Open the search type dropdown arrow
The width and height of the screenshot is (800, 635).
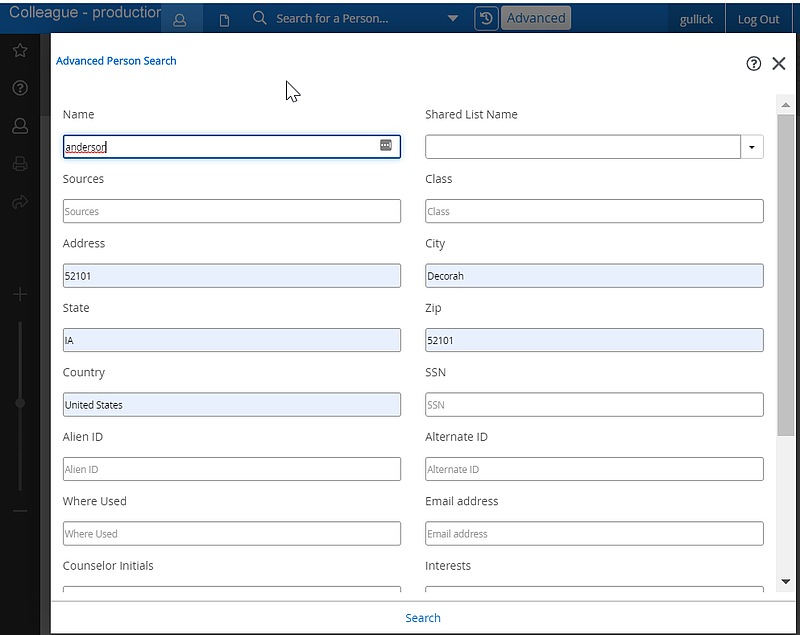pos(453,19)
